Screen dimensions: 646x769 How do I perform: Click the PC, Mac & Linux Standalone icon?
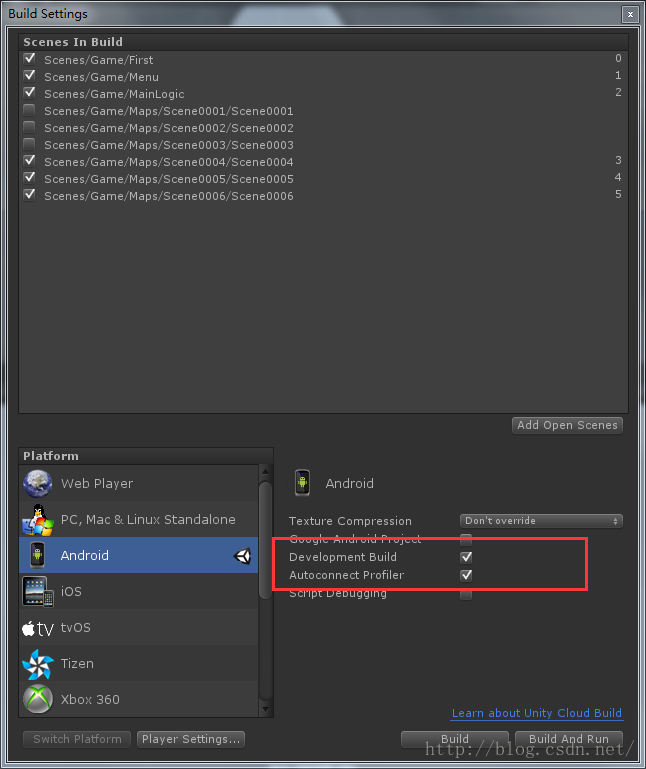coord(38,520)
